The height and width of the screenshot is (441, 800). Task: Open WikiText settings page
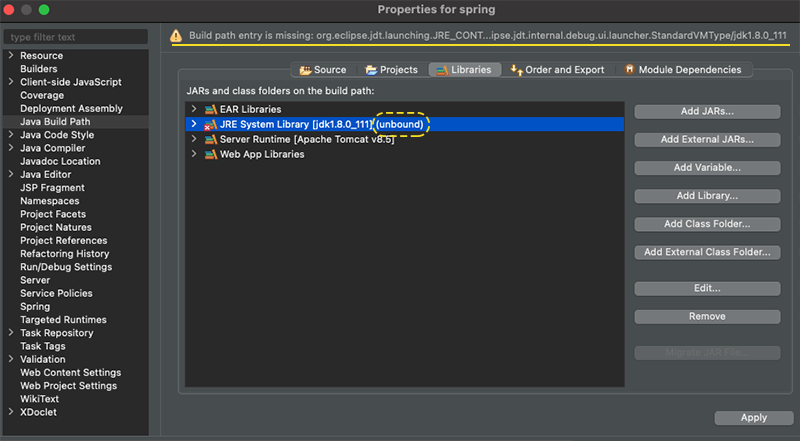tap(39, 399)
